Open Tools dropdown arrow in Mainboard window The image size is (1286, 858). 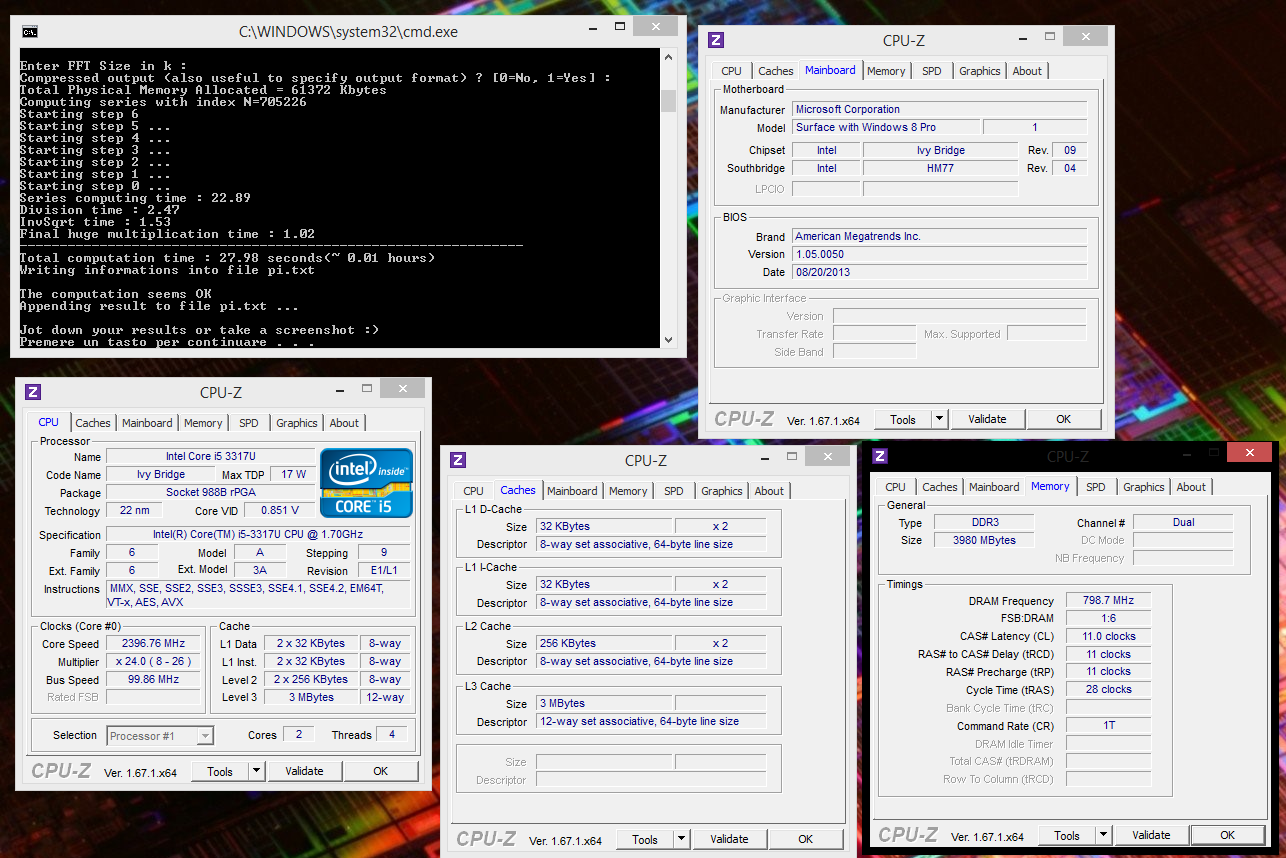[x=939, y=419]
